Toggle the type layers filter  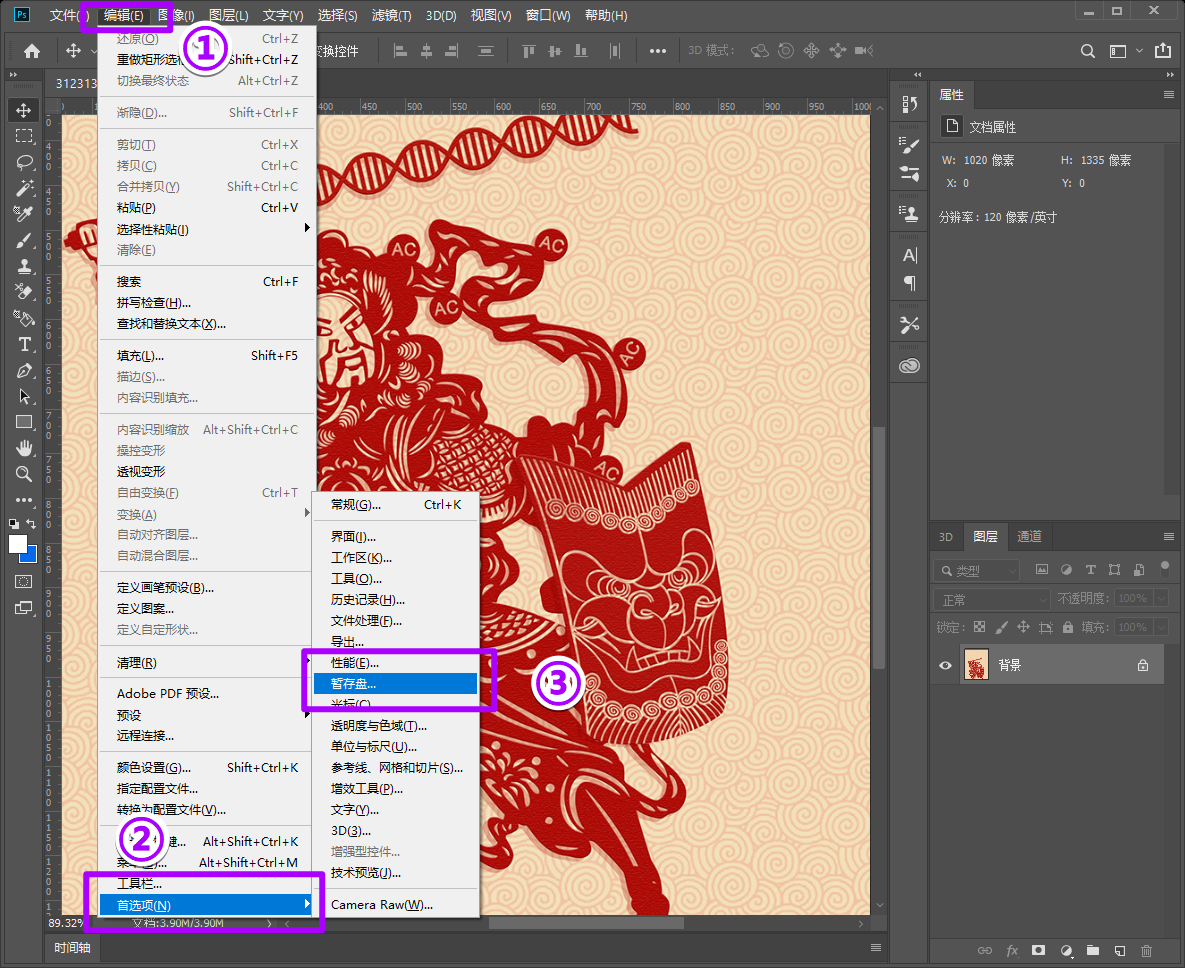[1091, 570]
